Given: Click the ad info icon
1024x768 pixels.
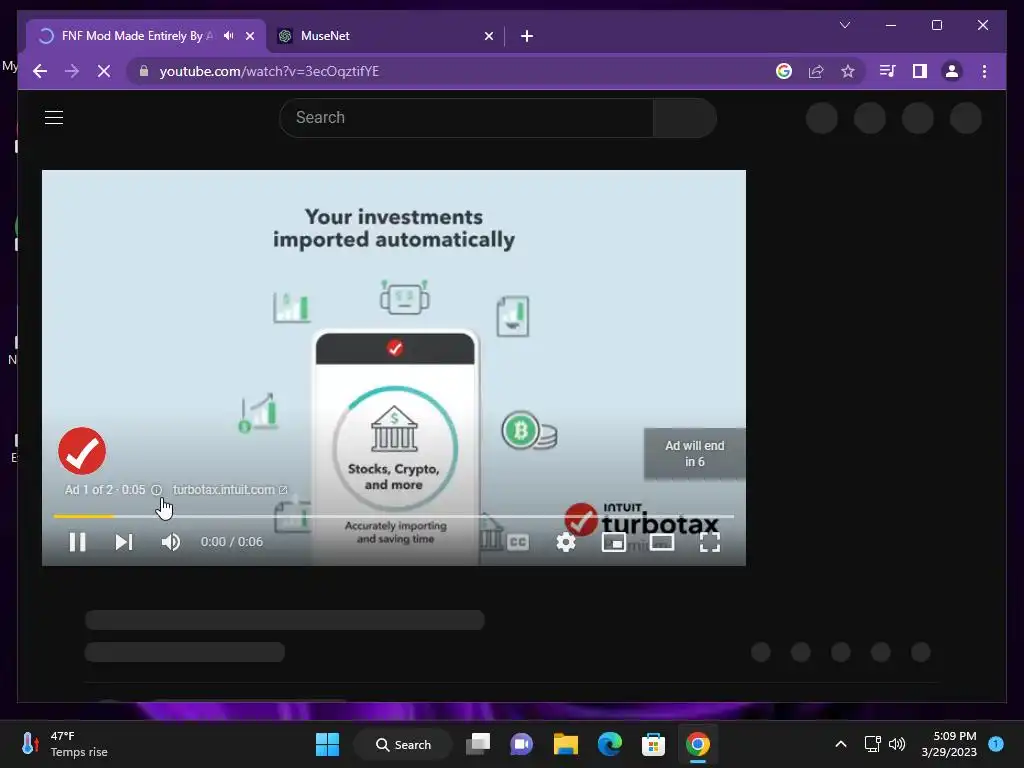Looking at the screenshot, I should (156, 490).
